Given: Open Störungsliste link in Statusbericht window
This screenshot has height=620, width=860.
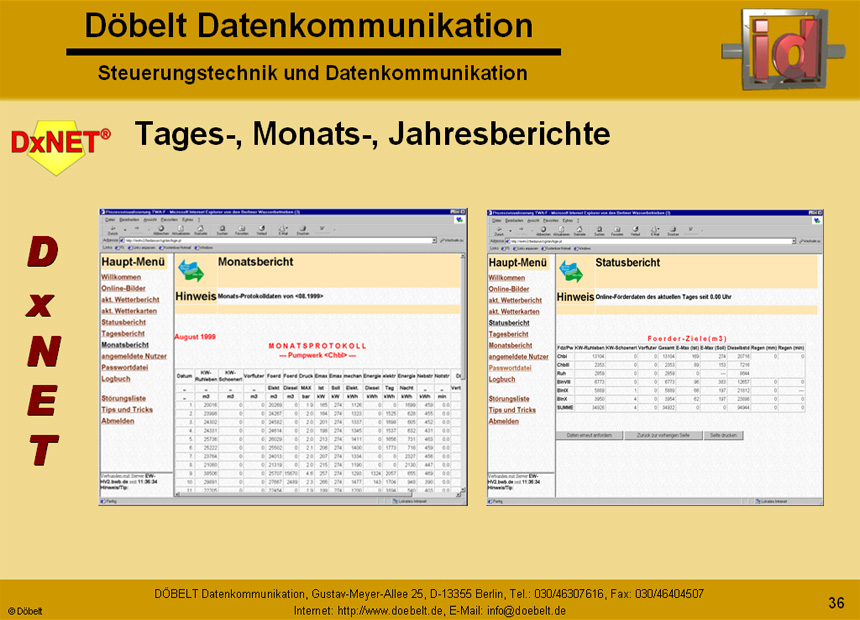Looking at the screenshot, I should (509, 399).
